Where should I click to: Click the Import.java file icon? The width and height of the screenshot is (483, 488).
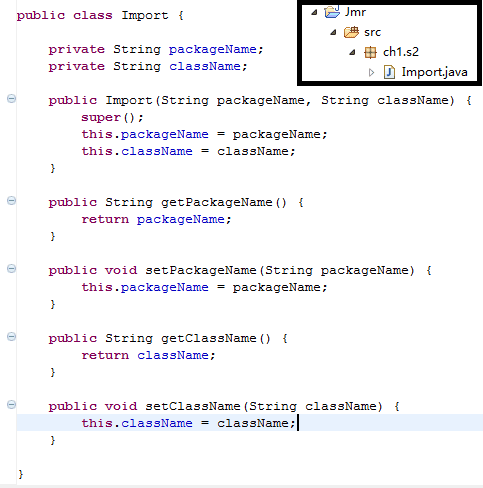click(389, 72)
